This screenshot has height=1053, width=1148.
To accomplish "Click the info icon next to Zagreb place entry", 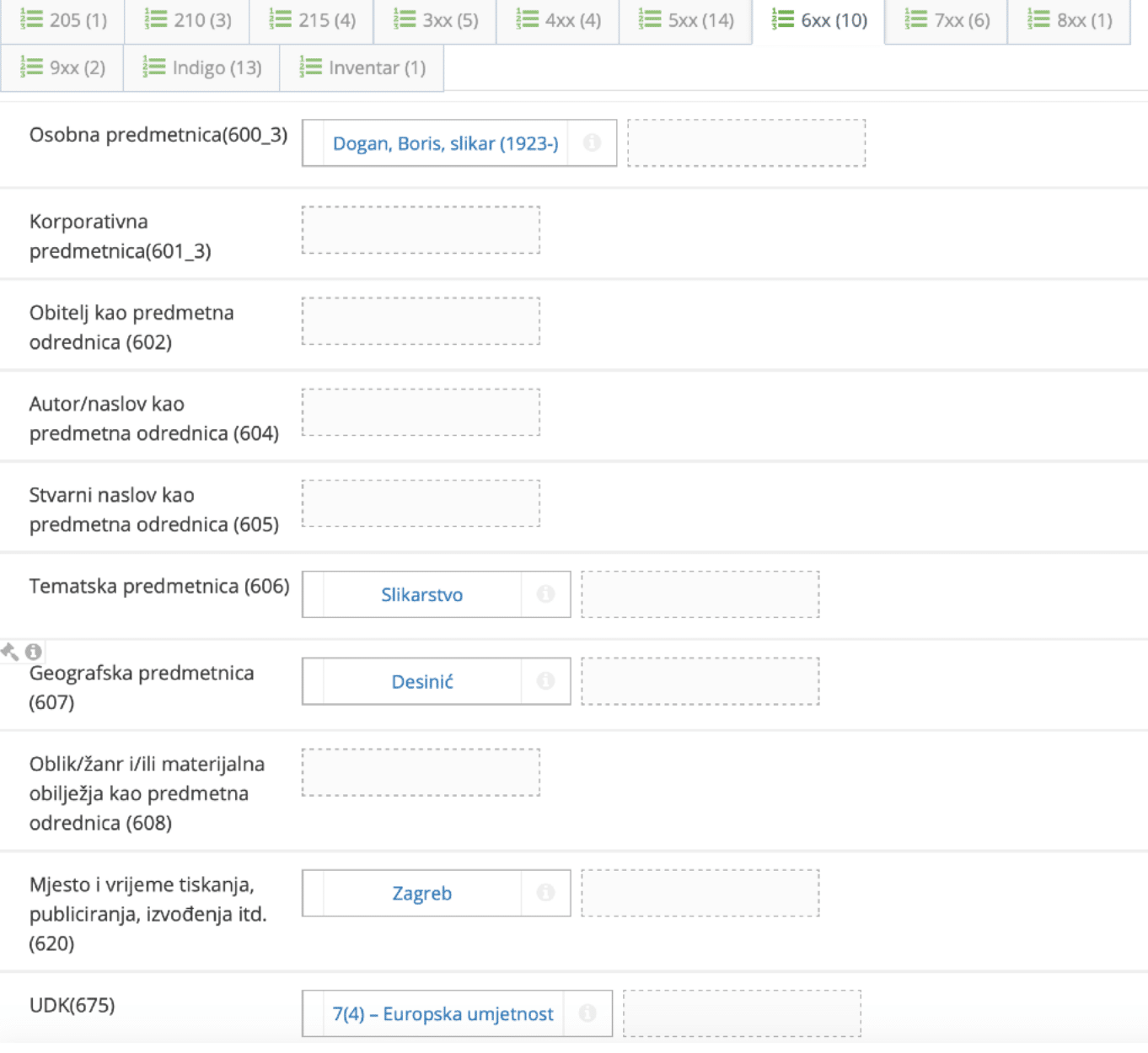I will [546, 894].
